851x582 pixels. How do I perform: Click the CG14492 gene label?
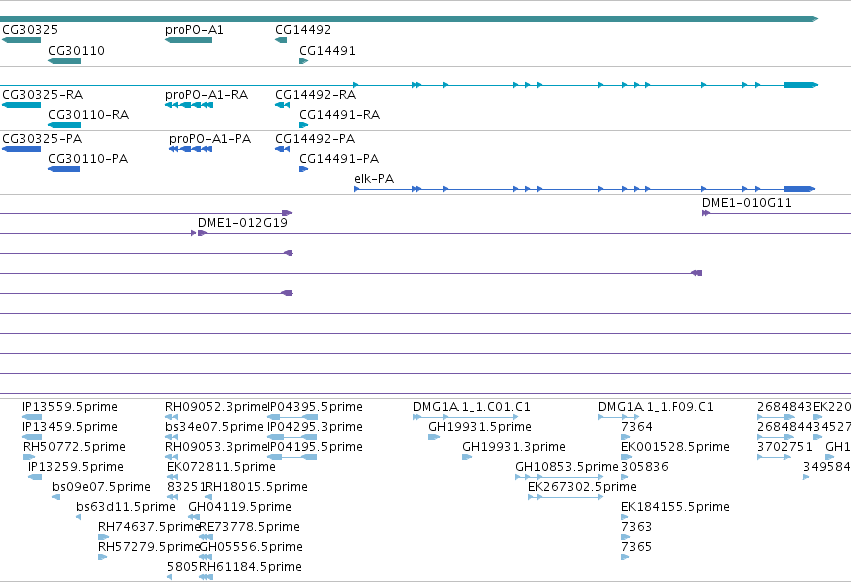303,30
